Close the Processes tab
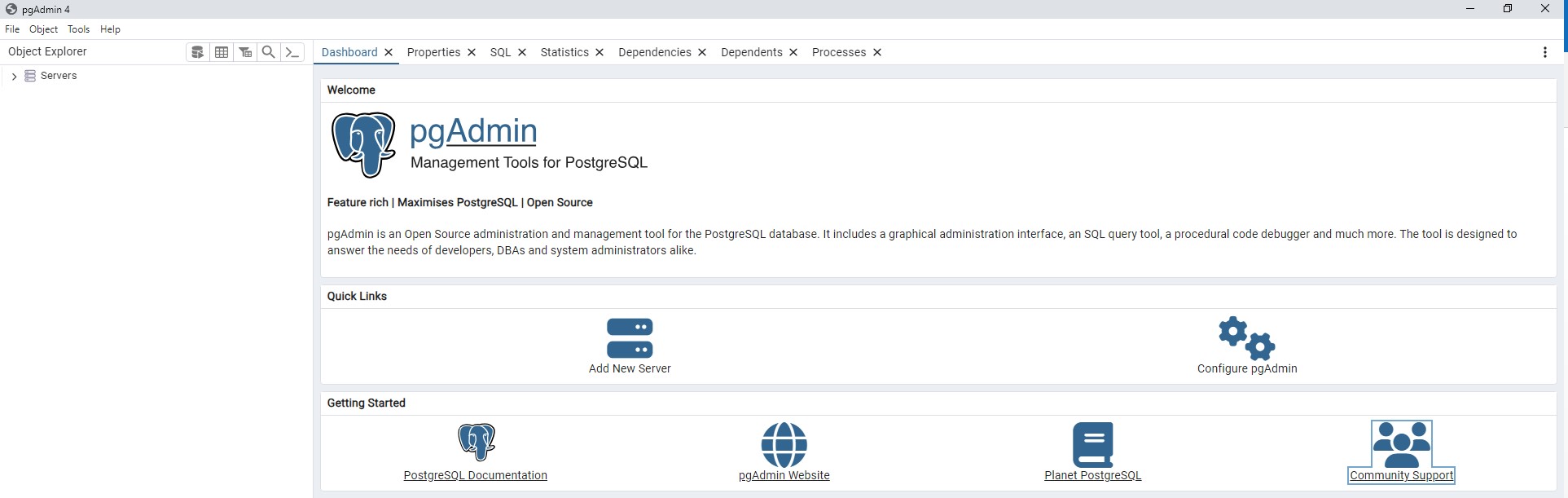This screenshot has height=498, width=1568. pyautogui.click(x=877, y=52)
